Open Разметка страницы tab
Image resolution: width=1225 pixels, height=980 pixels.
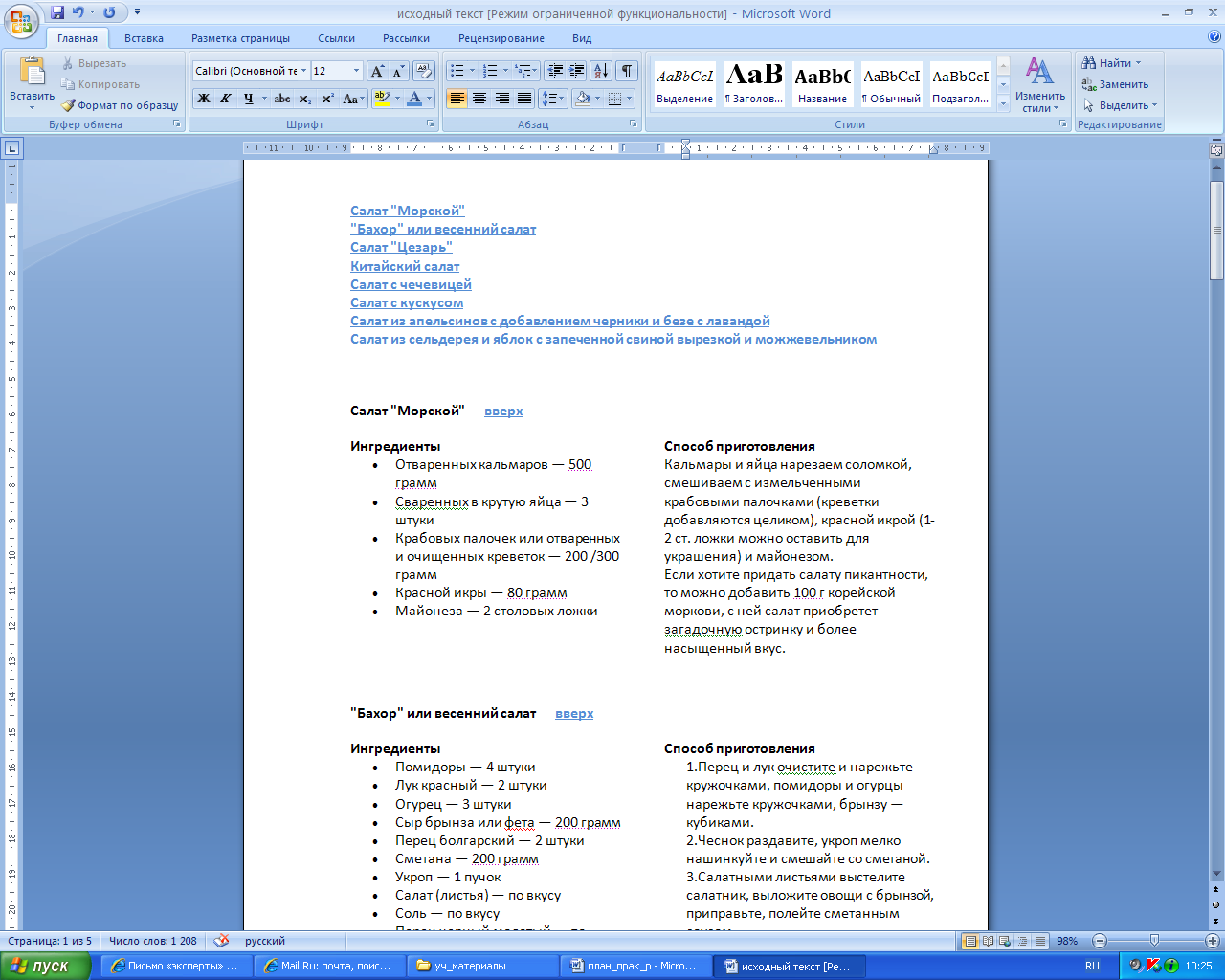(240, 38)
